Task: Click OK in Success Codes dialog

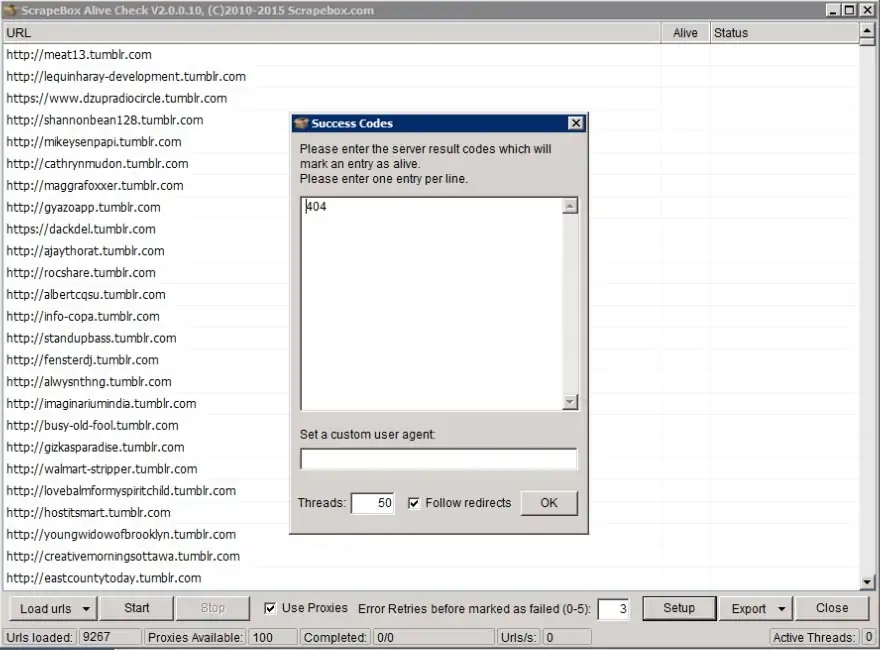Action: click(549, 503)
